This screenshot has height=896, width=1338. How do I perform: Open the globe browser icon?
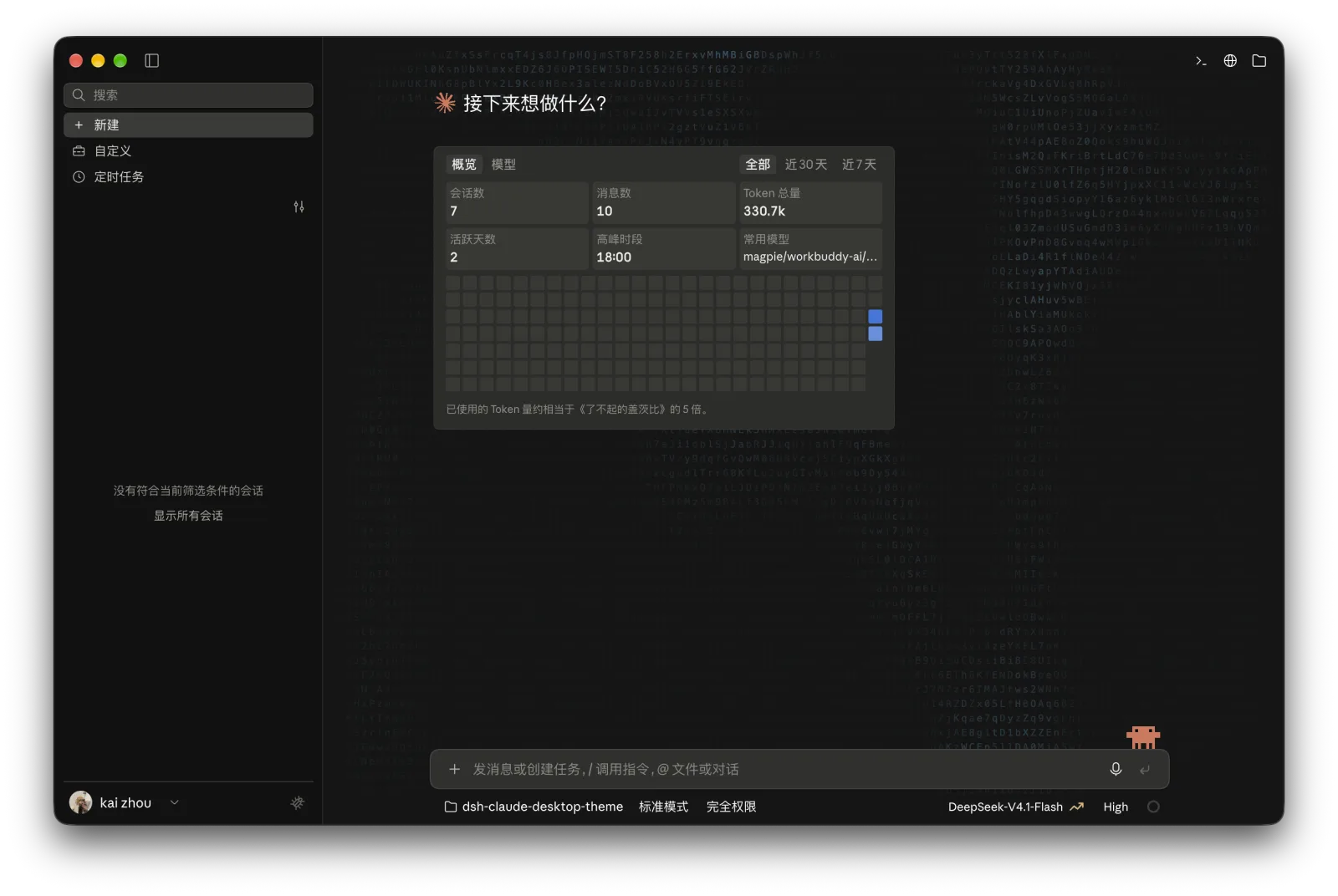pos(1230,60)
